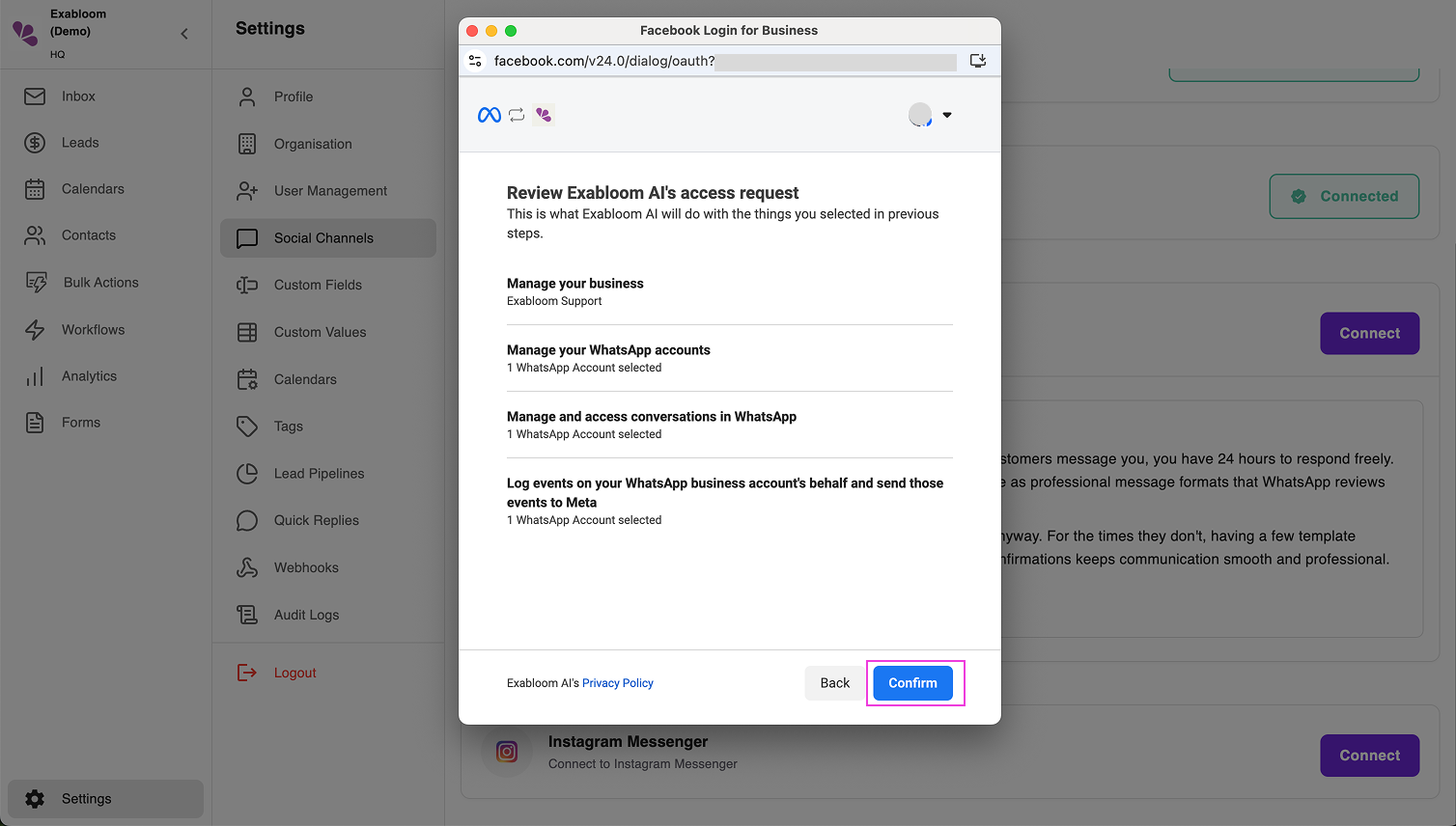Click Back in the Facebook dialog
This screenshot has height=826, width=1456.
click(834, 682)
